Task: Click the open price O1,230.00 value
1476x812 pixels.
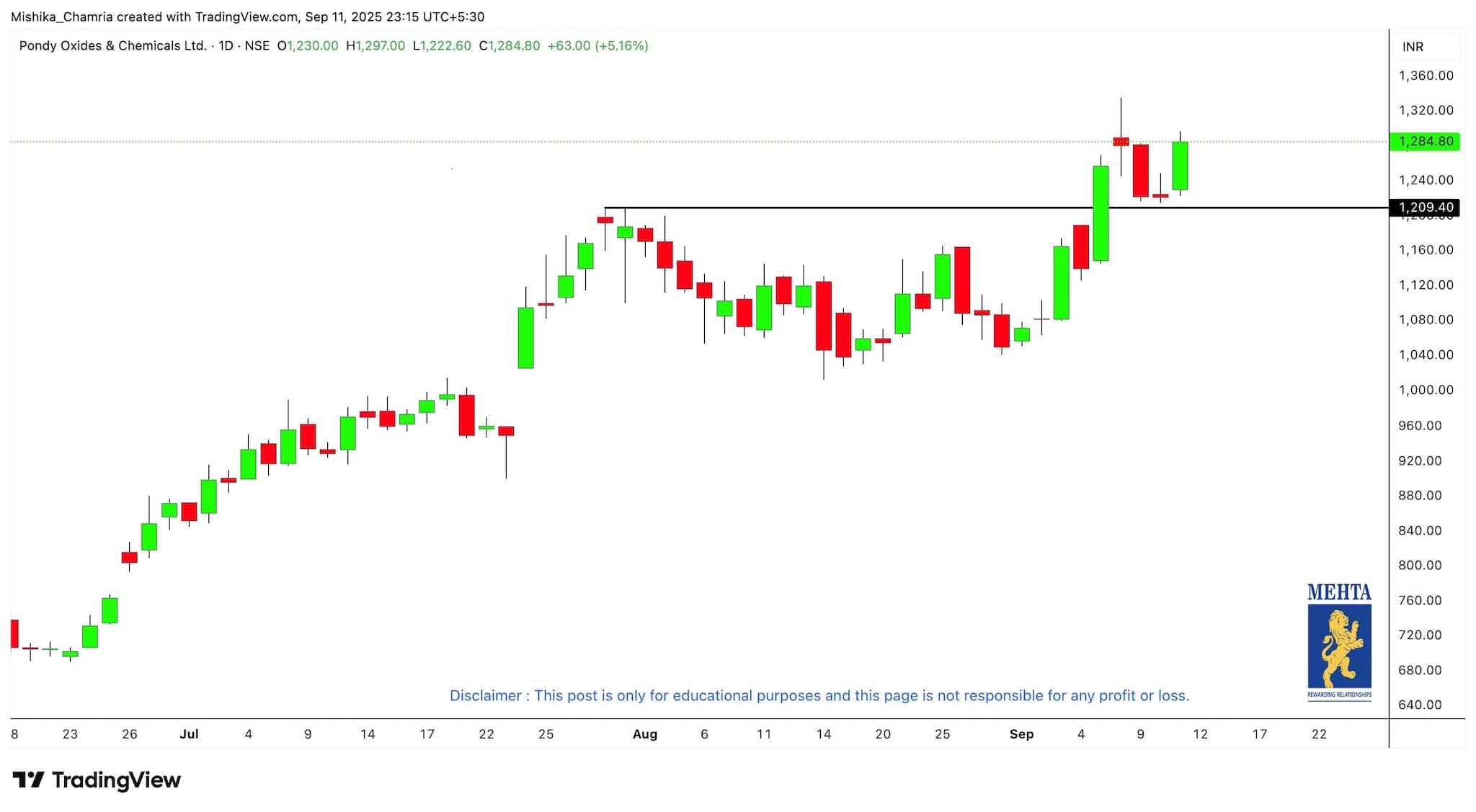Action: pos(308,45)
